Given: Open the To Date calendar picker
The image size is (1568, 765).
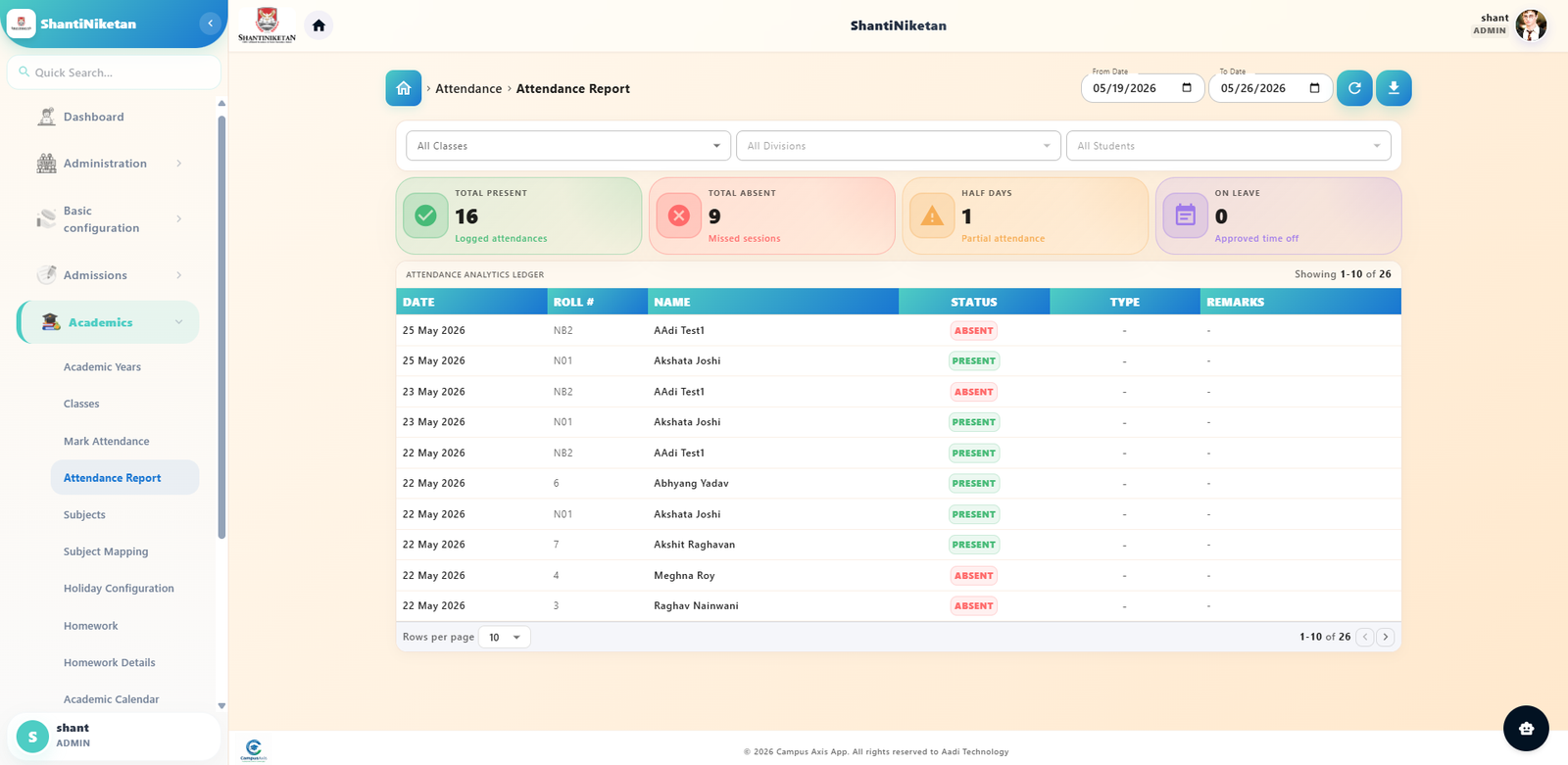Looking at the screenshot, I should coord(1314,88).
